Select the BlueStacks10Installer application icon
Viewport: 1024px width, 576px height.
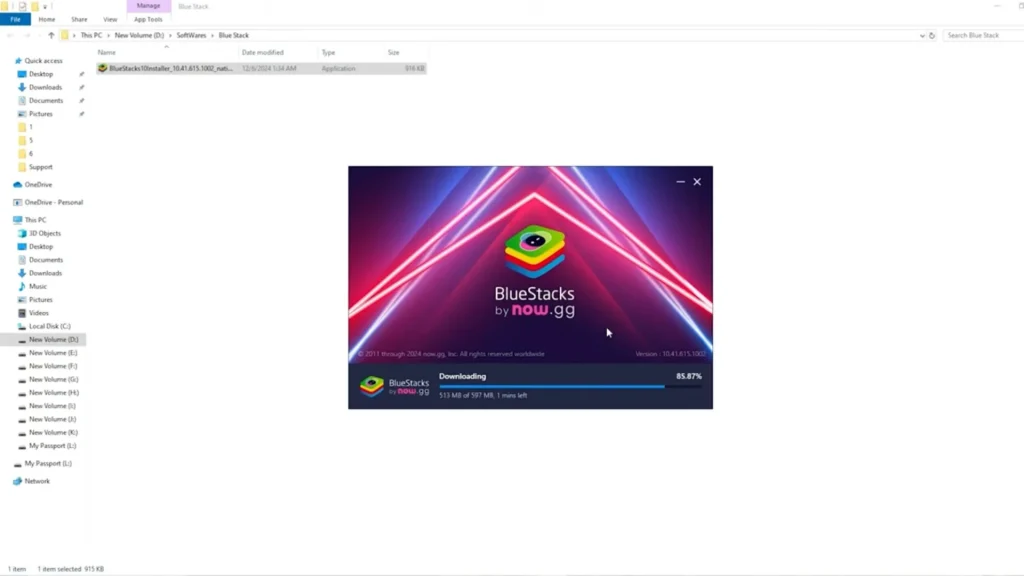[x=103, y=68]
